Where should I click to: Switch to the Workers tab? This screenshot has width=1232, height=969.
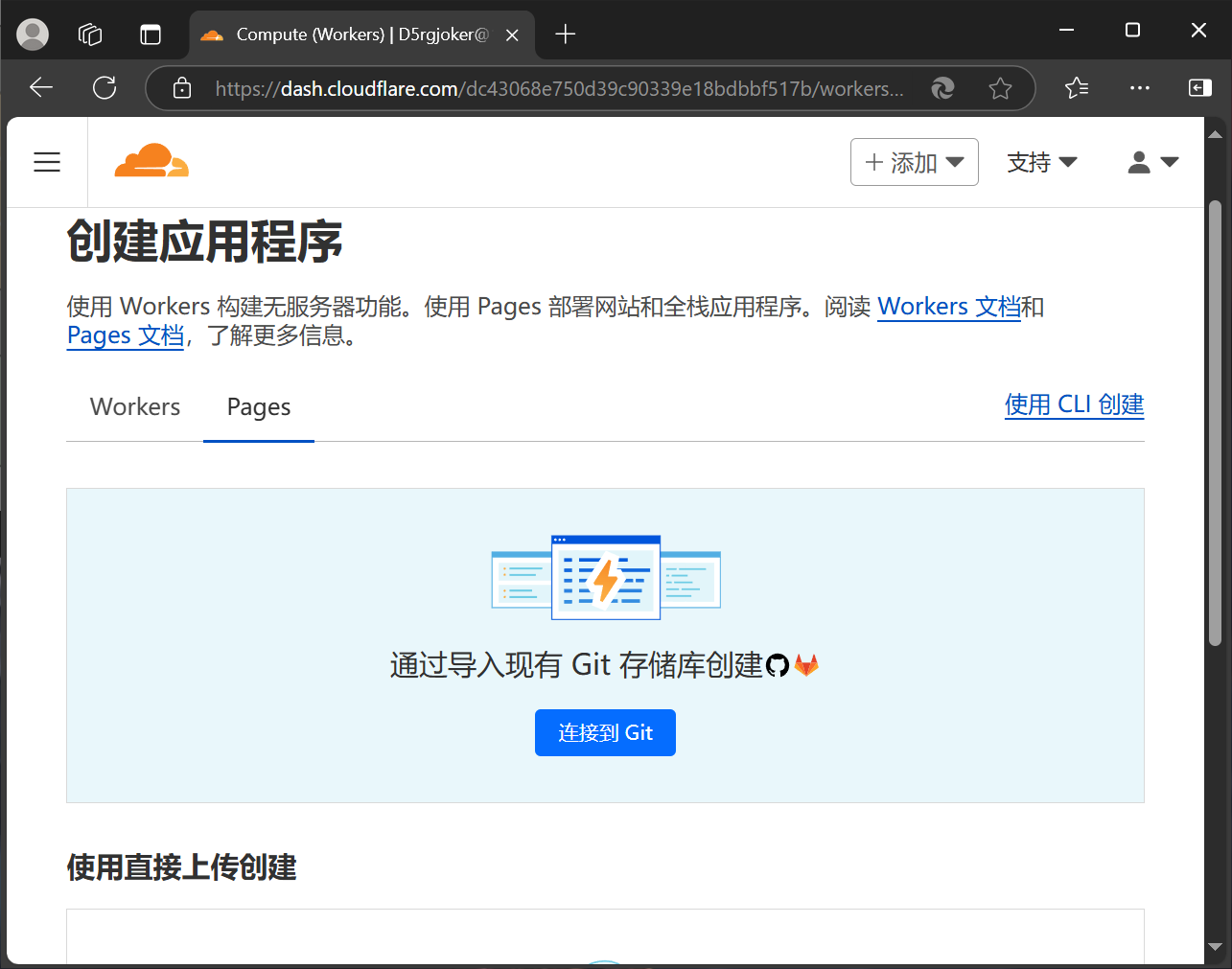(135, 406)
